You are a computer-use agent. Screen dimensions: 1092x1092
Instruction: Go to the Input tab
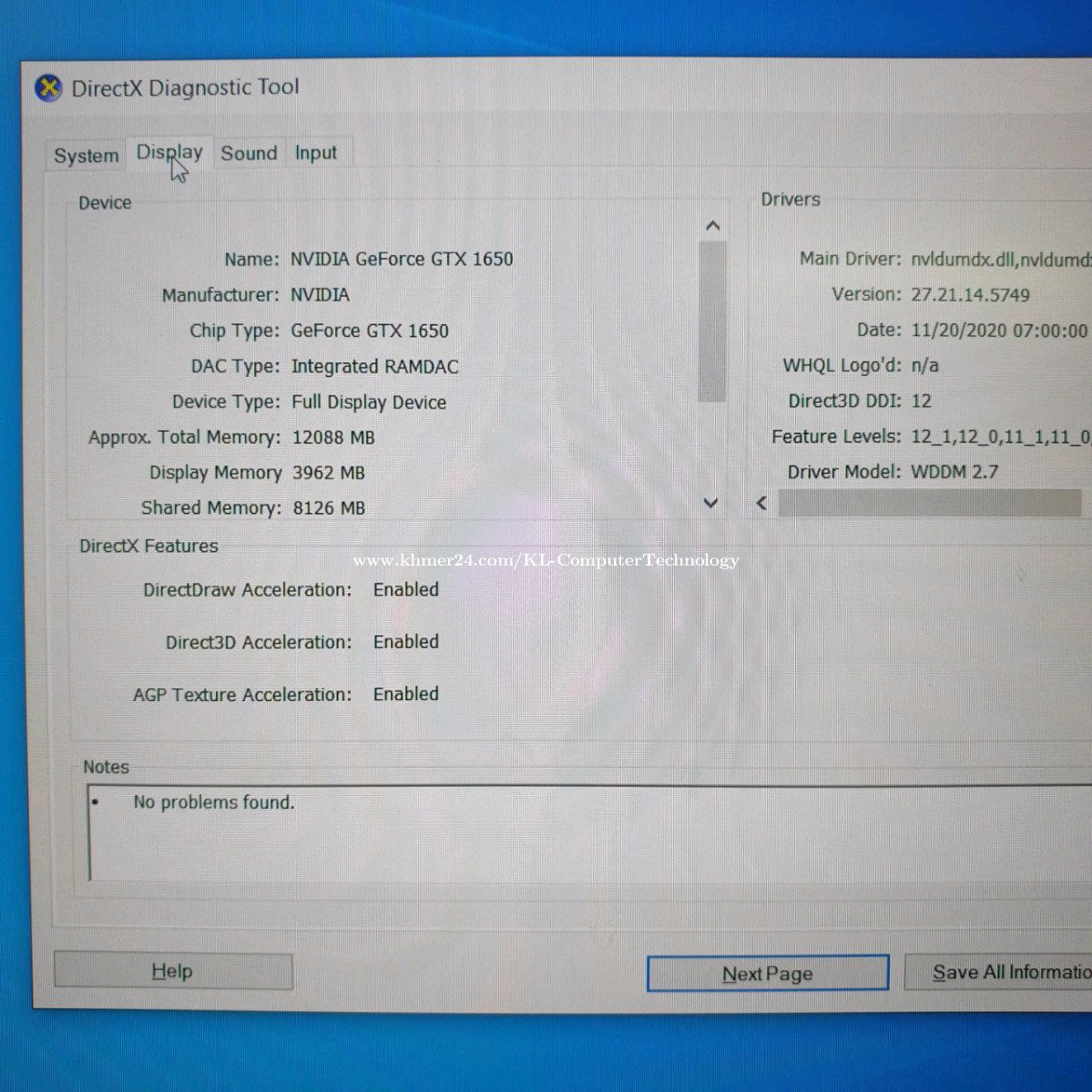(315, 153)
